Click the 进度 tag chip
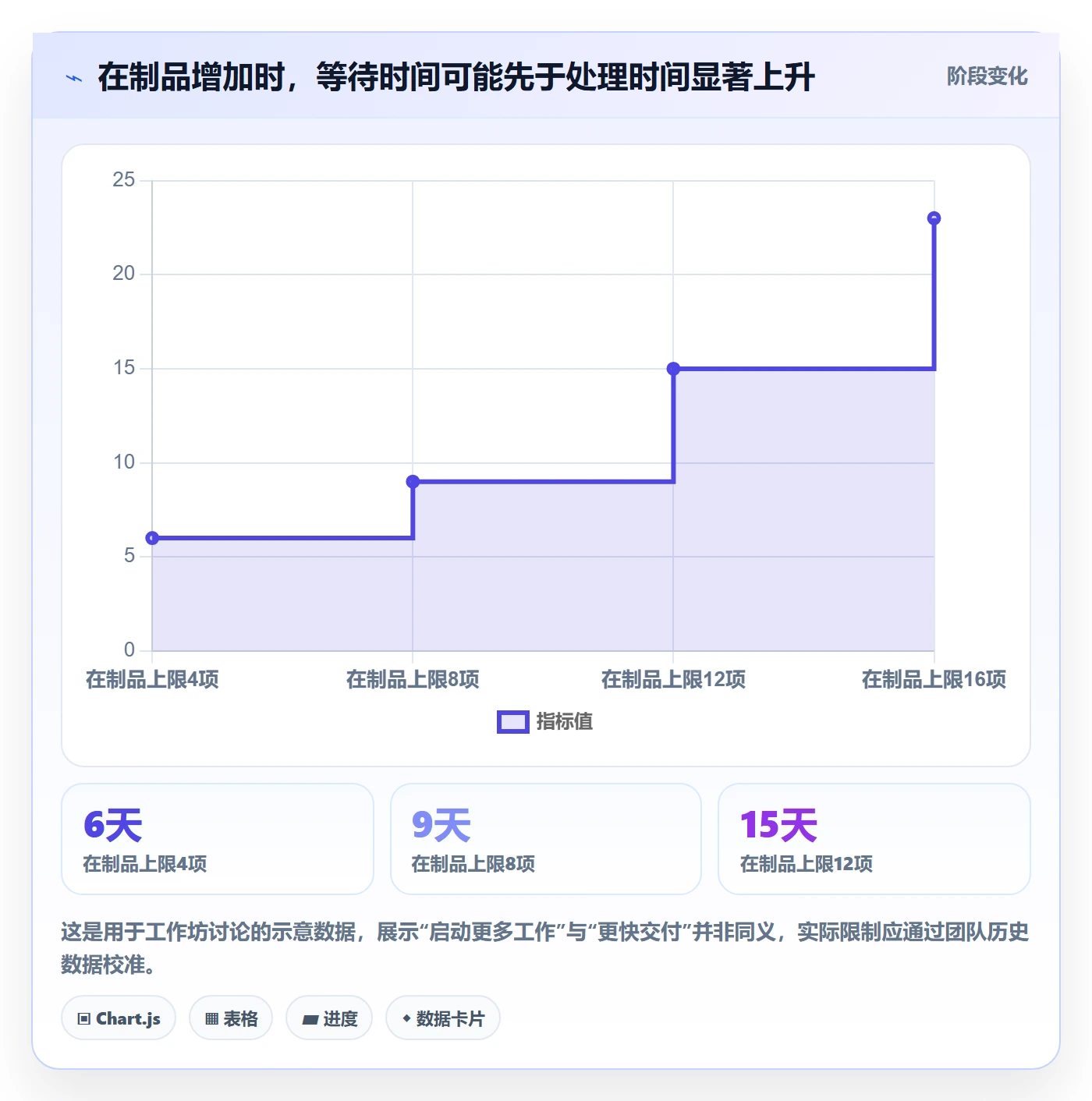This screenshot has height=1101, width=1092. (x=329, y=1018)
